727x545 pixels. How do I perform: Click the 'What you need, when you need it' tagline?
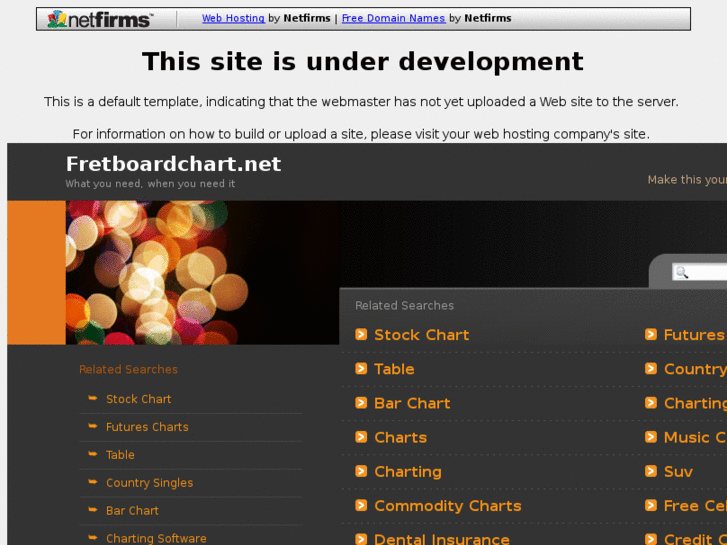click(150, 184)
